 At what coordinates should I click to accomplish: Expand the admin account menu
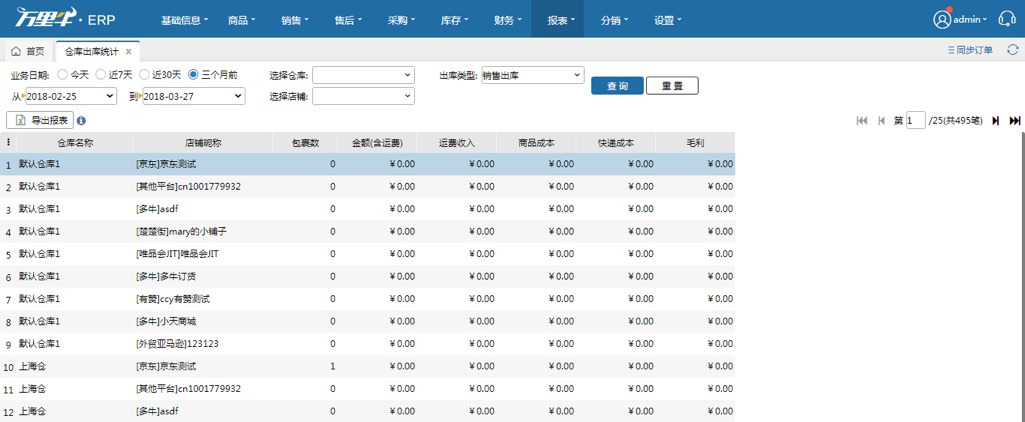pos(970,20)
